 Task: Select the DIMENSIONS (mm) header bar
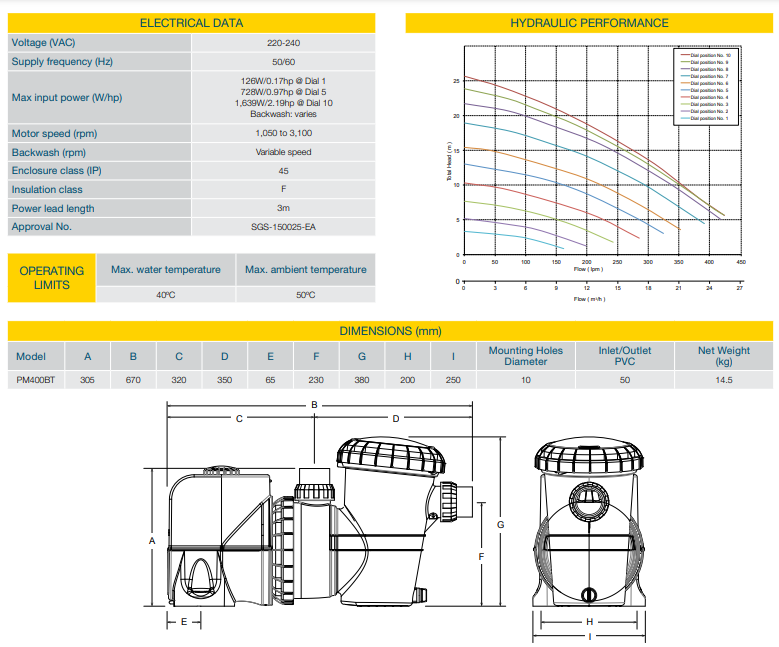pyautogui.click(x=390, y=331)
